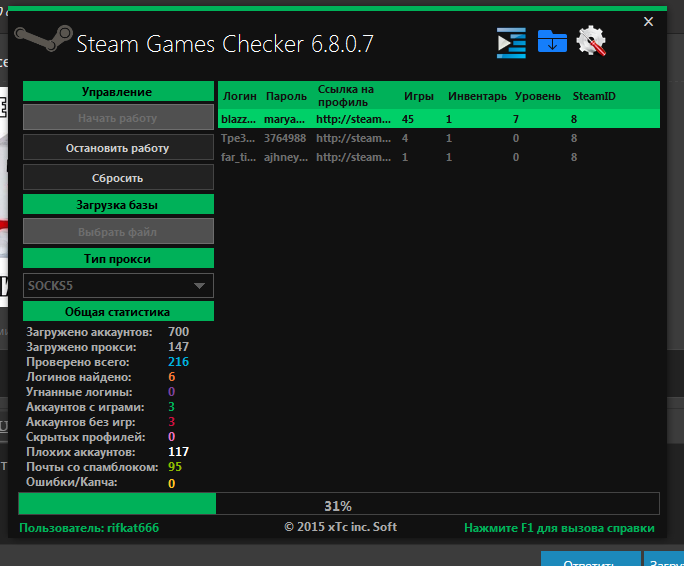Click profile link in the Тре3... row
The width and height of the screenshot is (684, 566).
tap(353, 138)
